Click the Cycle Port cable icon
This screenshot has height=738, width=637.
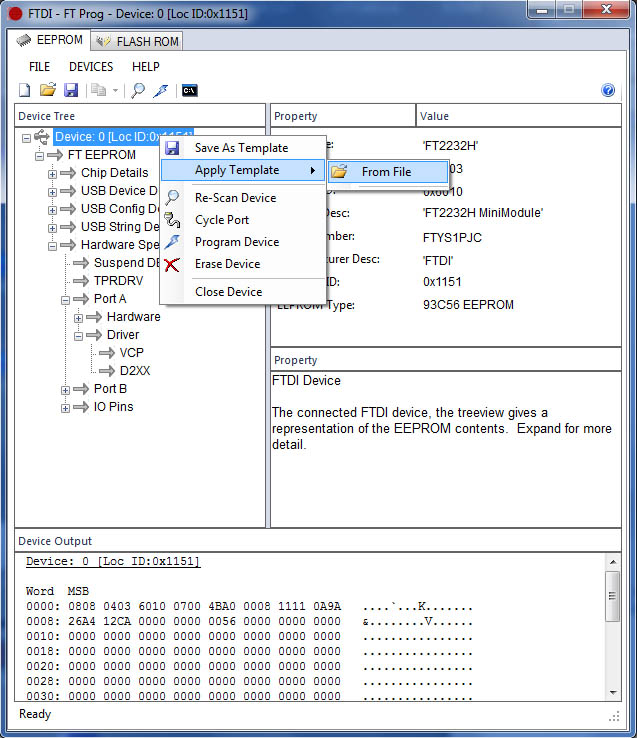[x=172, y=220]
